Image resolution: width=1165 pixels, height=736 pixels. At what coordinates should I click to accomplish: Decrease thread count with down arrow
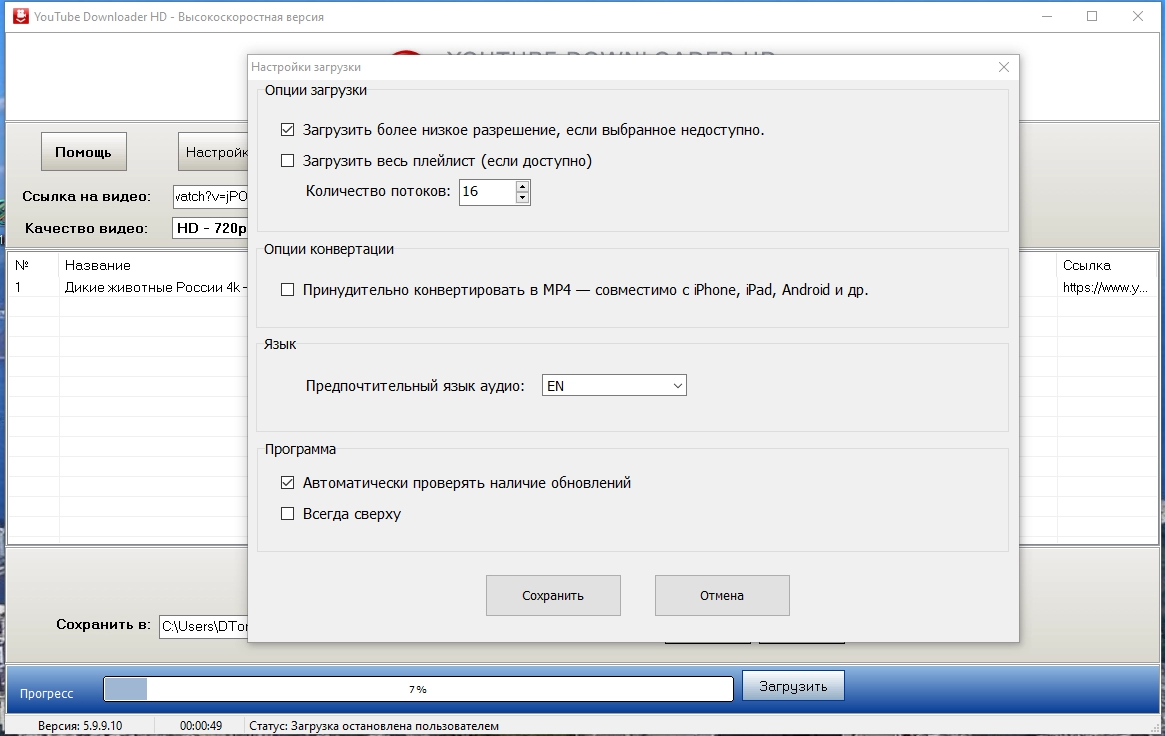pyautogui.click(x=522, y=198)
